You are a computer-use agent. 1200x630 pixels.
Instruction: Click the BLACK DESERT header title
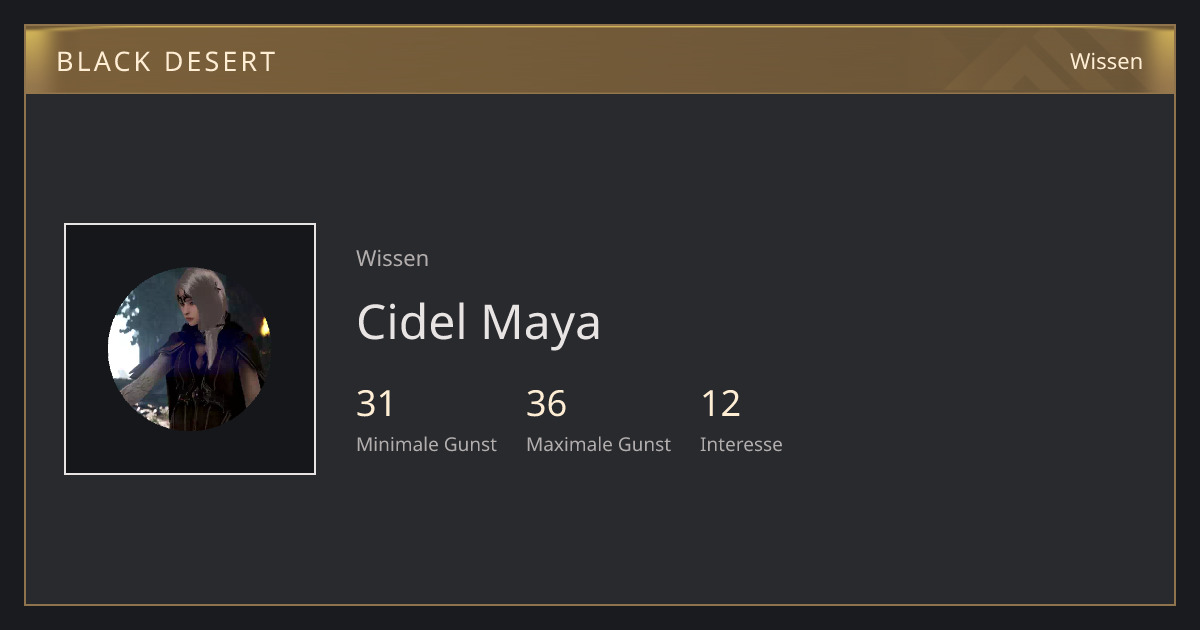(166, 61)
